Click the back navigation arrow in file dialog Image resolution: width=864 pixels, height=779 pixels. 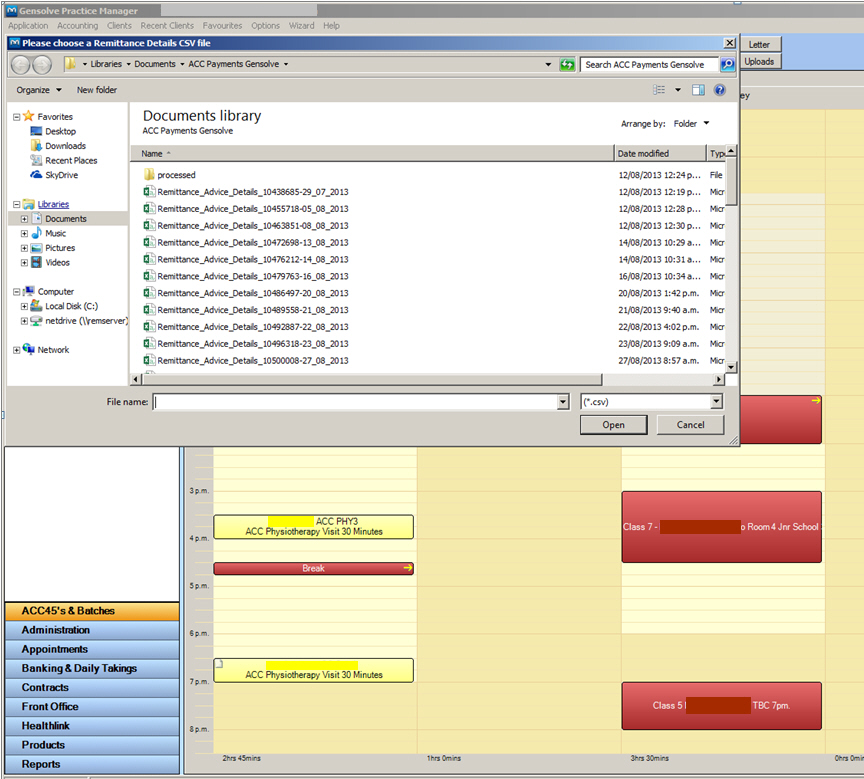click(x=20, y=65)
